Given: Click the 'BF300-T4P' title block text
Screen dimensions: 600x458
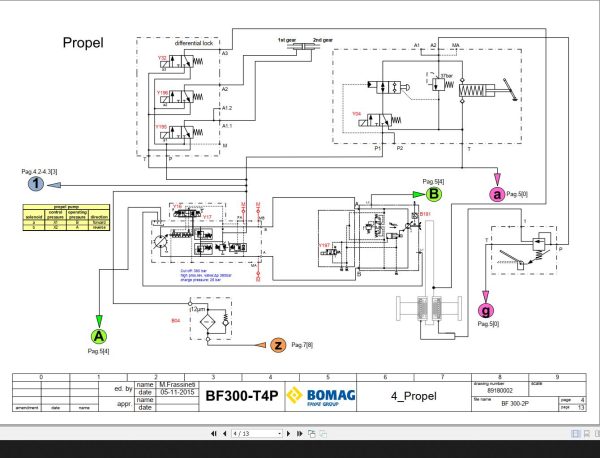Looking at the screenshot, I should tap(242, 396).
